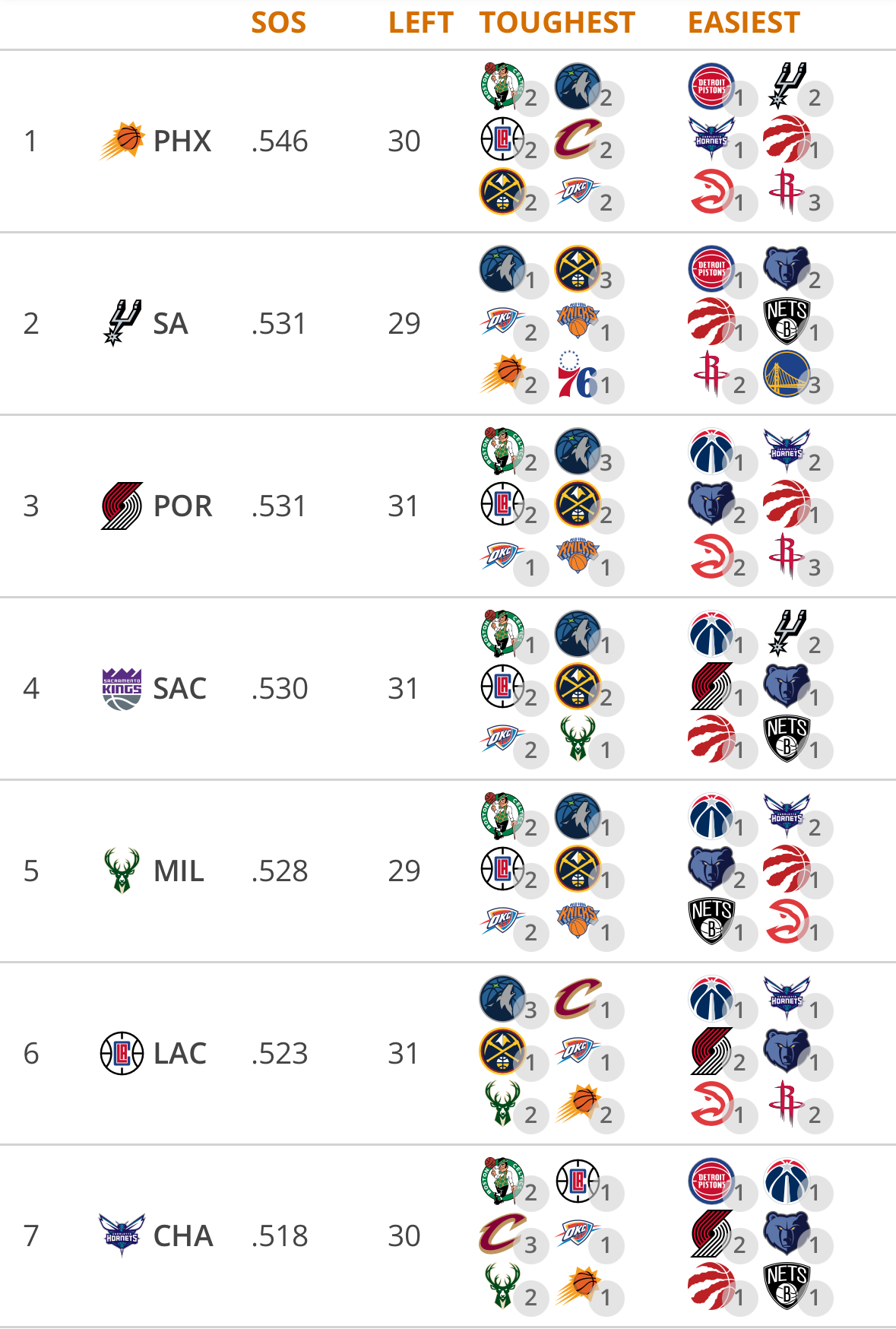Click the Bucks logo beside MIL
This screenshot has height=1329, width=896.
click(122, 871)
